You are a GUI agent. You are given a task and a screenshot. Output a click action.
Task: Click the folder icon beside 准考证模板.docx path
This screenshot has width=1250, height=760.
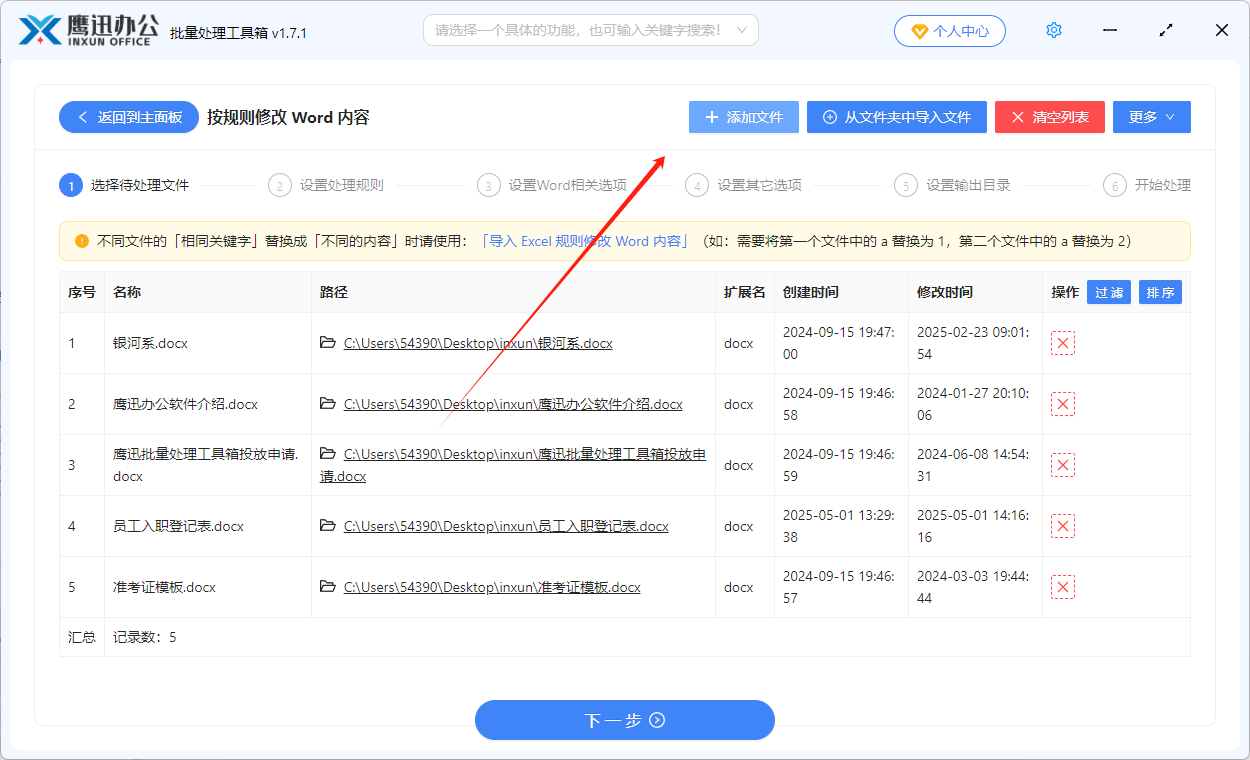point(327,587)
